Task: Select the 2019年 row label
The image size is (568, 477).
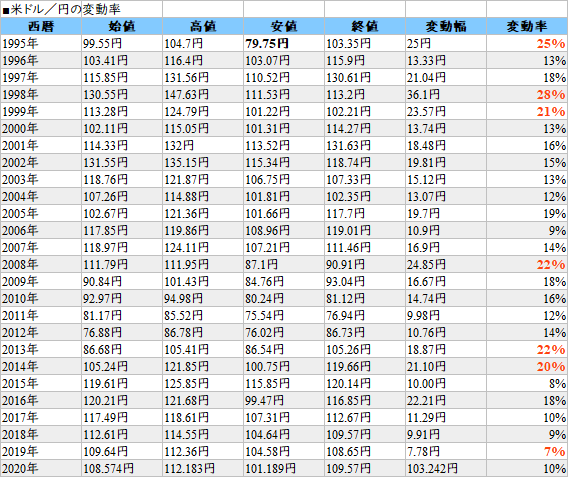Action: [x=20, y=452]
